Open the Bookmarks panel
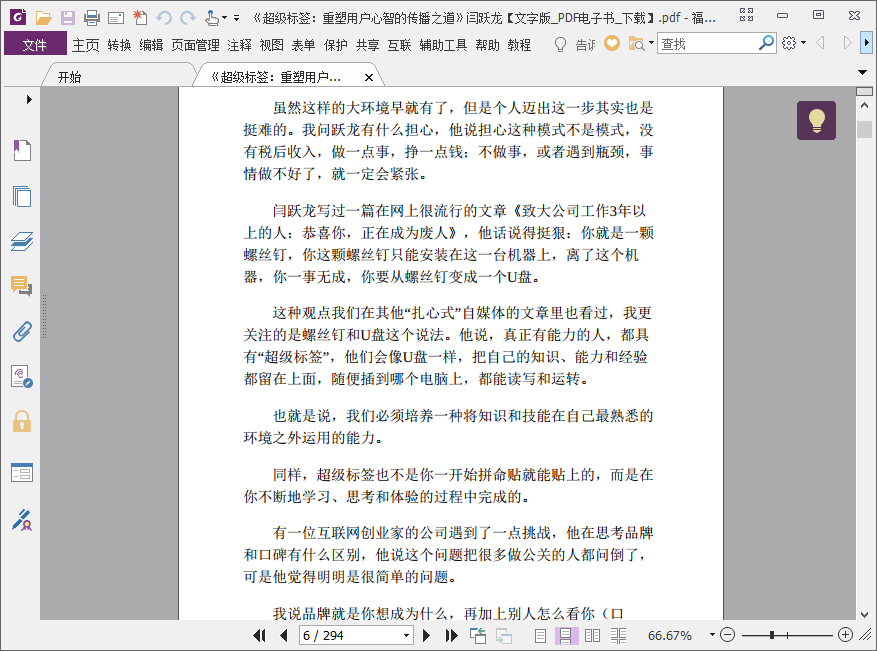877x651 pixels. pos(22,150)
